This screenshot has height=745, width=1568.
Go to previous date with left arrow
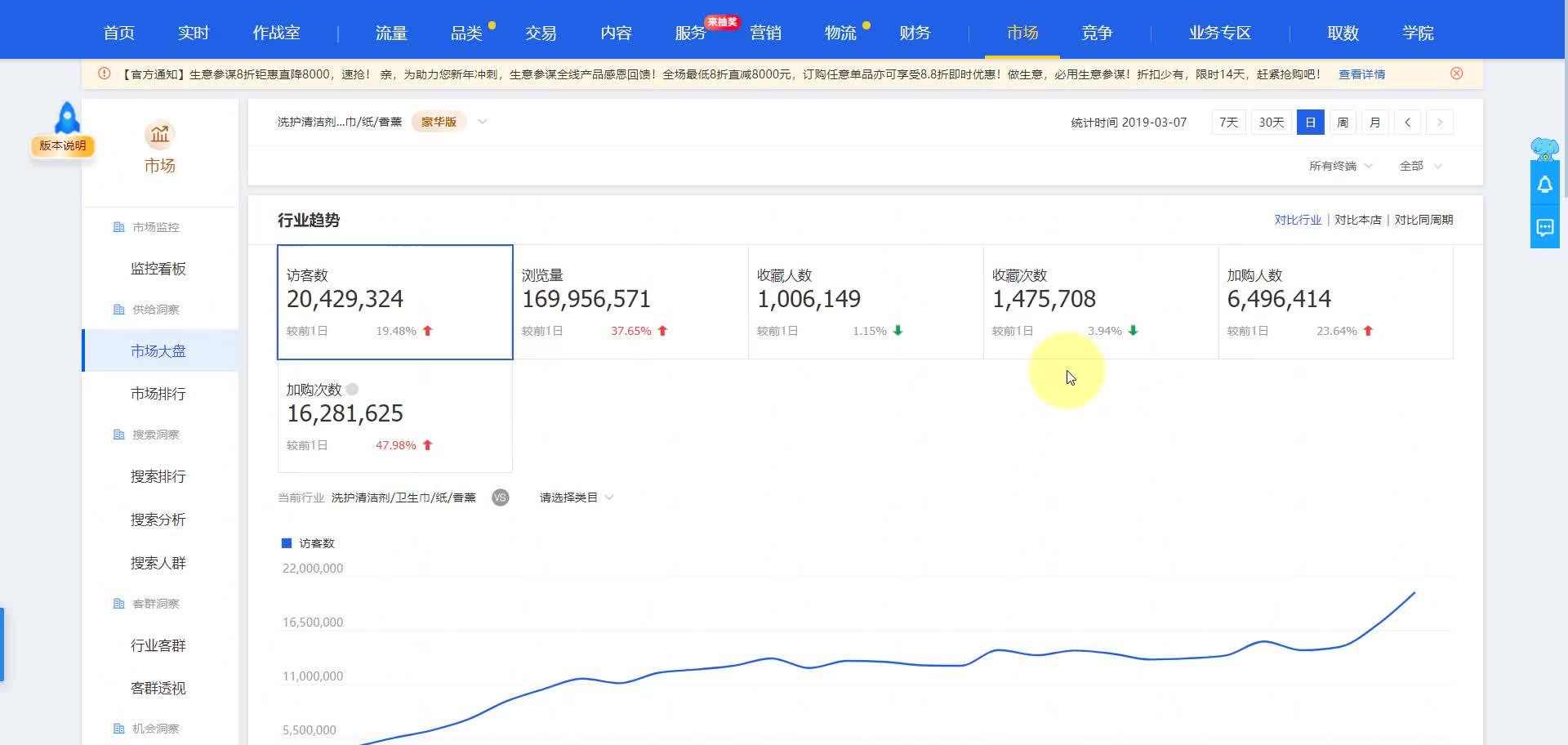pos(1407,123)
